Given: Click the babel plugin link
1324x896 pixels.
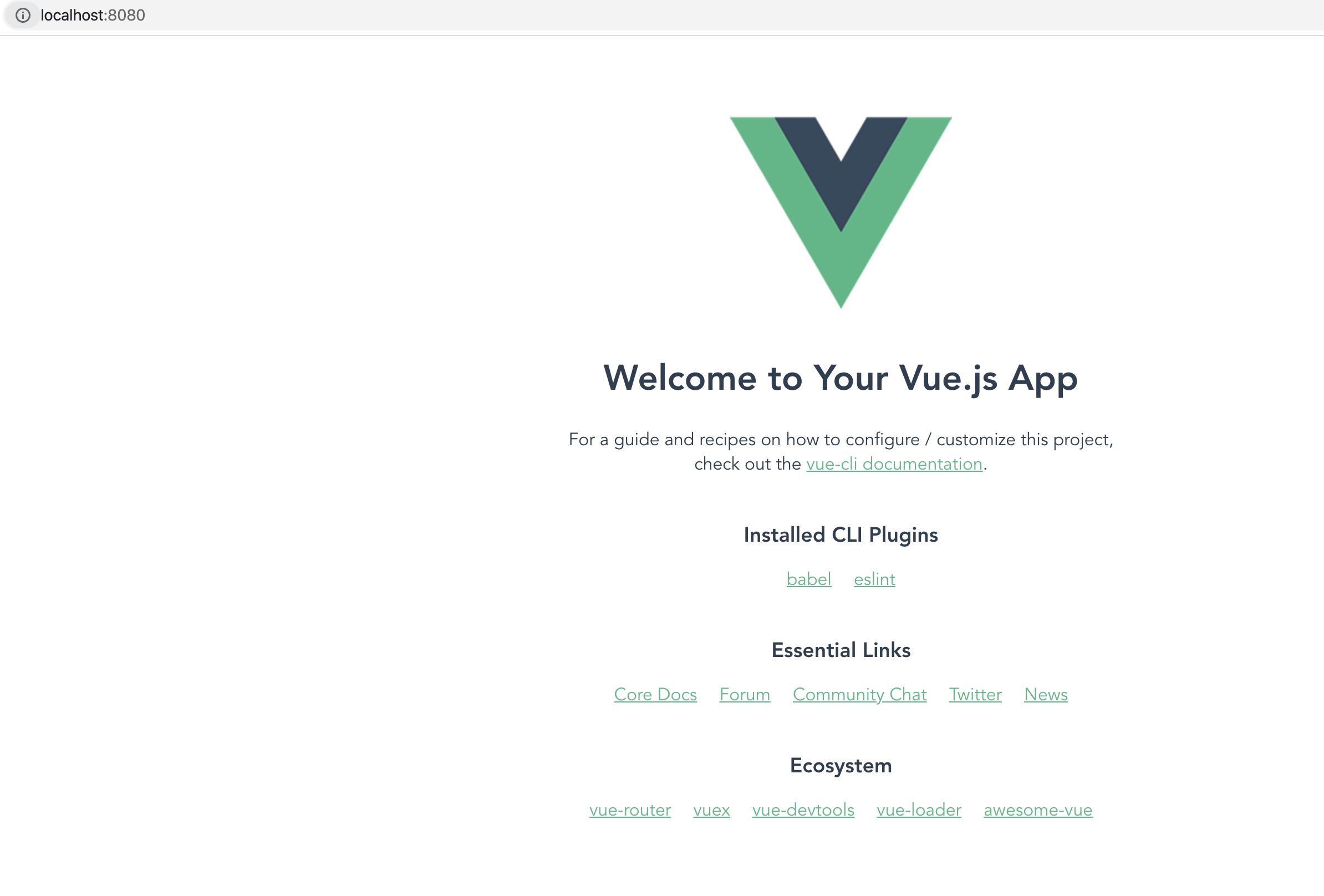Looking at the screenshot, I should coord(809,578).
